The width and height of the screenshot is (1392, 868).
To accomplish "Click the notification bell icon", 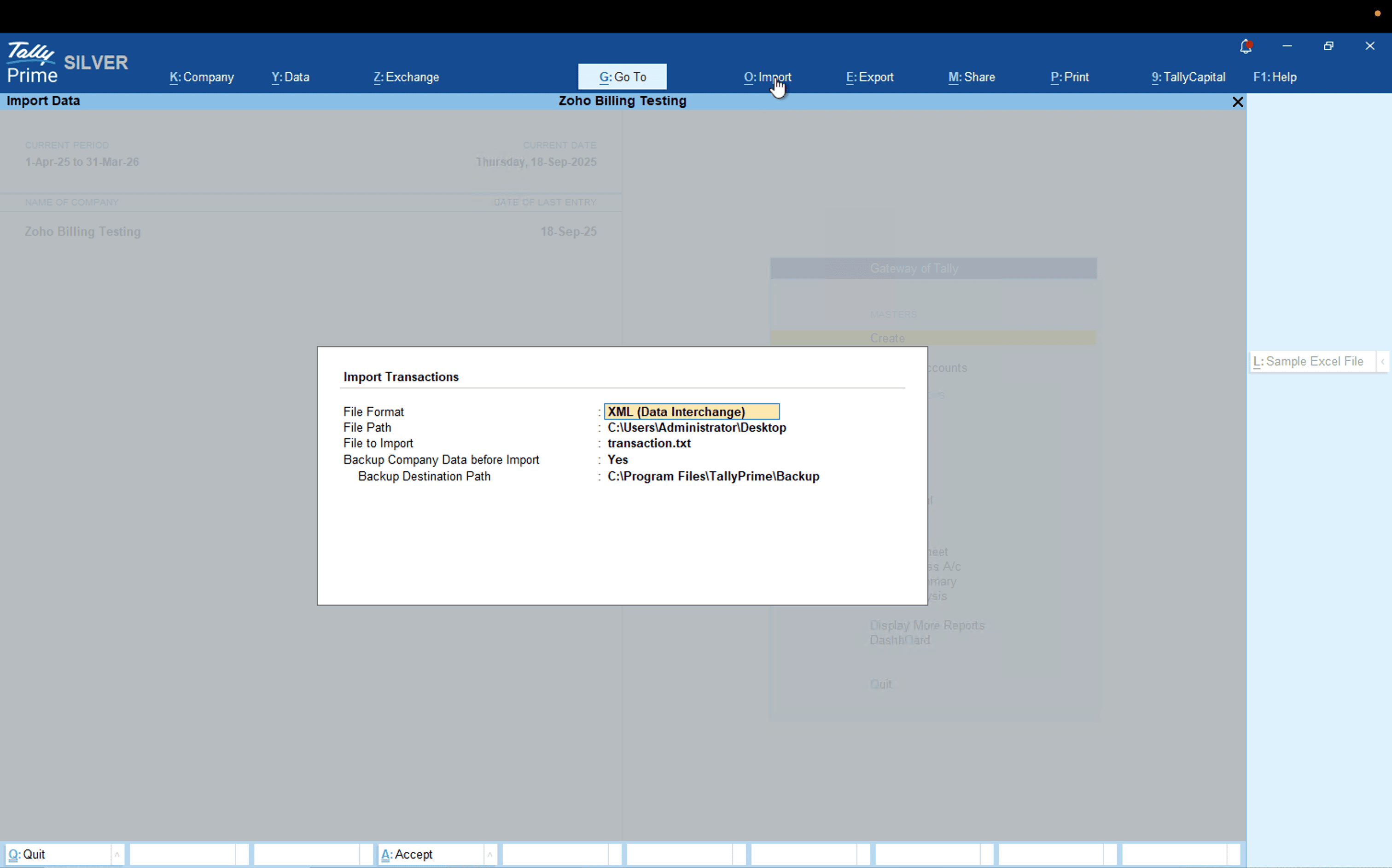I will tap(1245, 46).
